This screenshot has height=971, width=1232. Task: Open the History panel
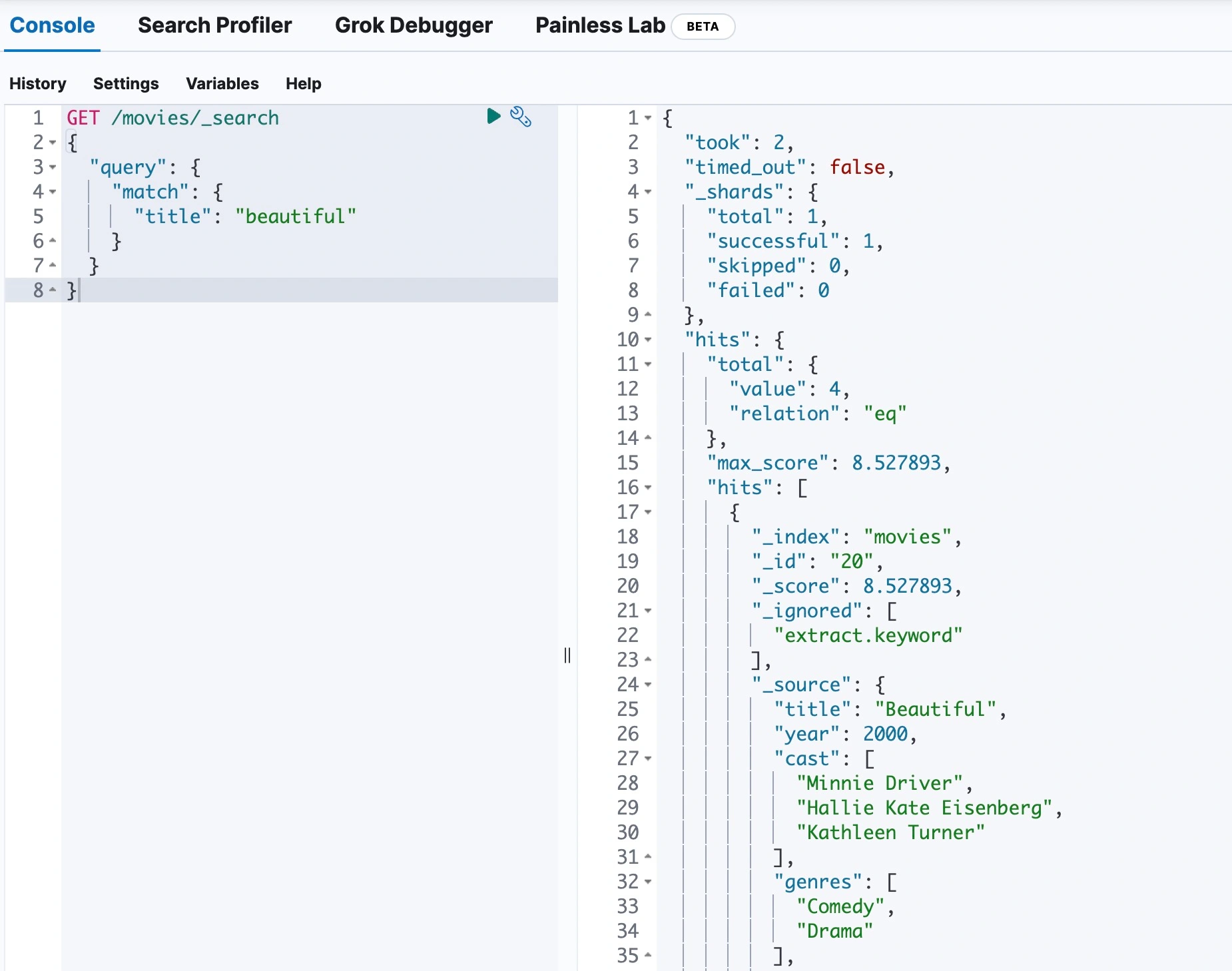[x=38, y=83]
